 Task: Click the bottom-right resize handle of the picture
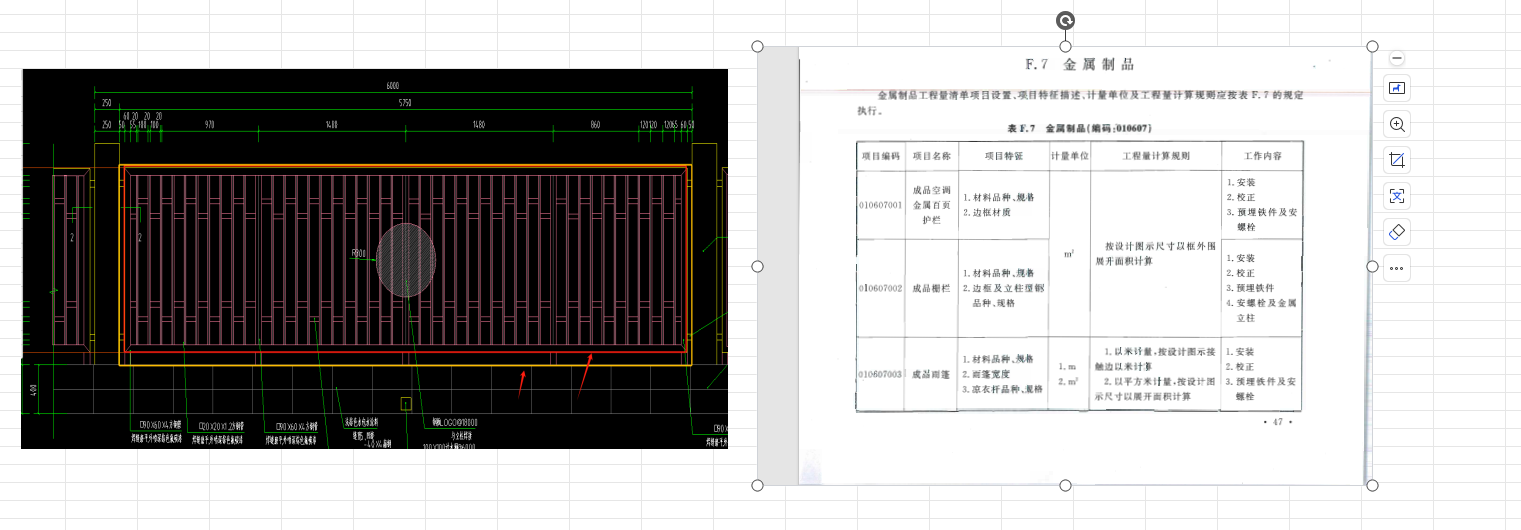pos(1372,485)
